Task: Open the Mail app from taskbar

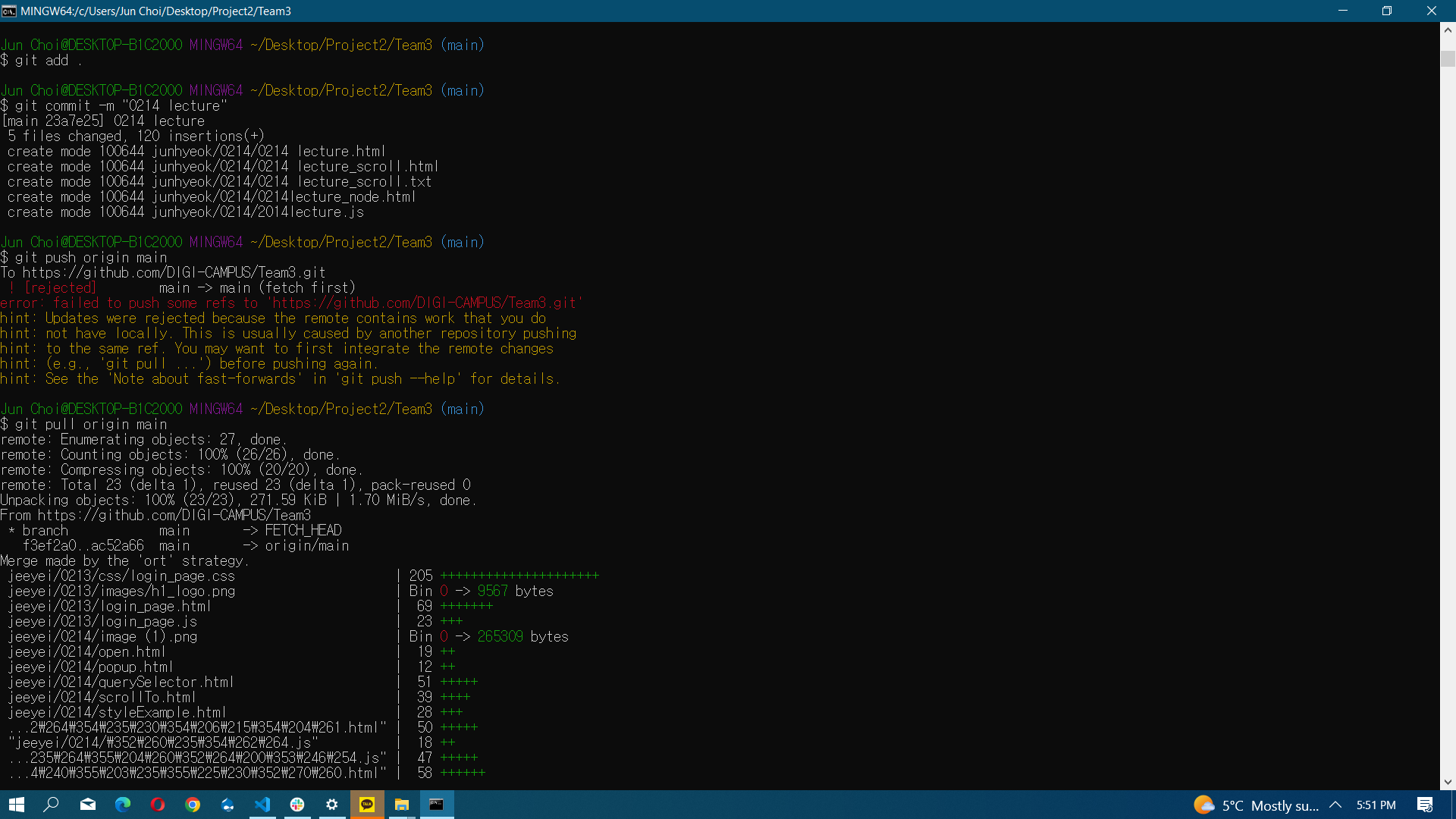Action: tap(88, 805)
